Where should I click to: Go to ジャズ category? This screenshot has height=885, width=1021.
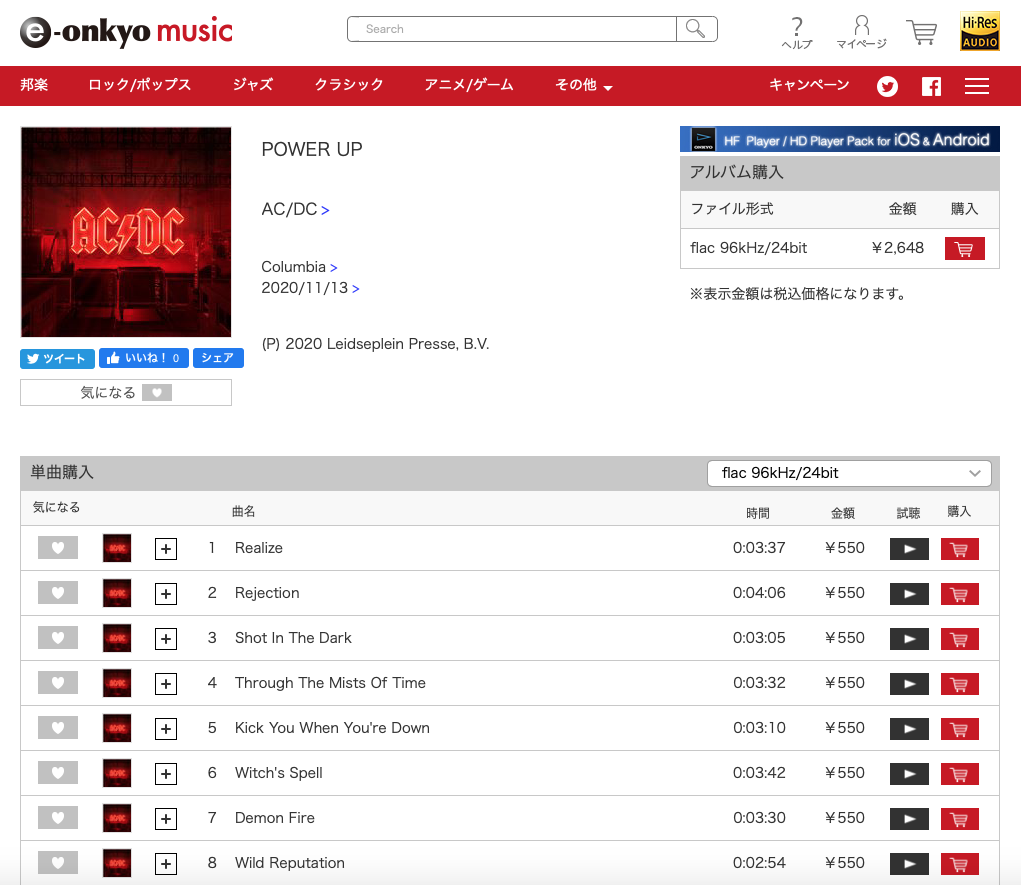253,85
